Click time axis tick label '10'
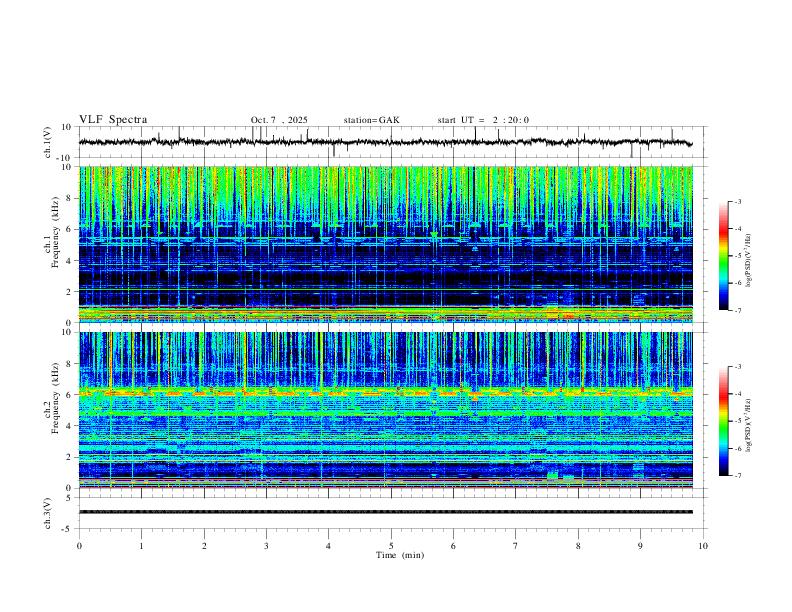The width and height of the screenshot is (792, 612). click(x=703, y=546)
